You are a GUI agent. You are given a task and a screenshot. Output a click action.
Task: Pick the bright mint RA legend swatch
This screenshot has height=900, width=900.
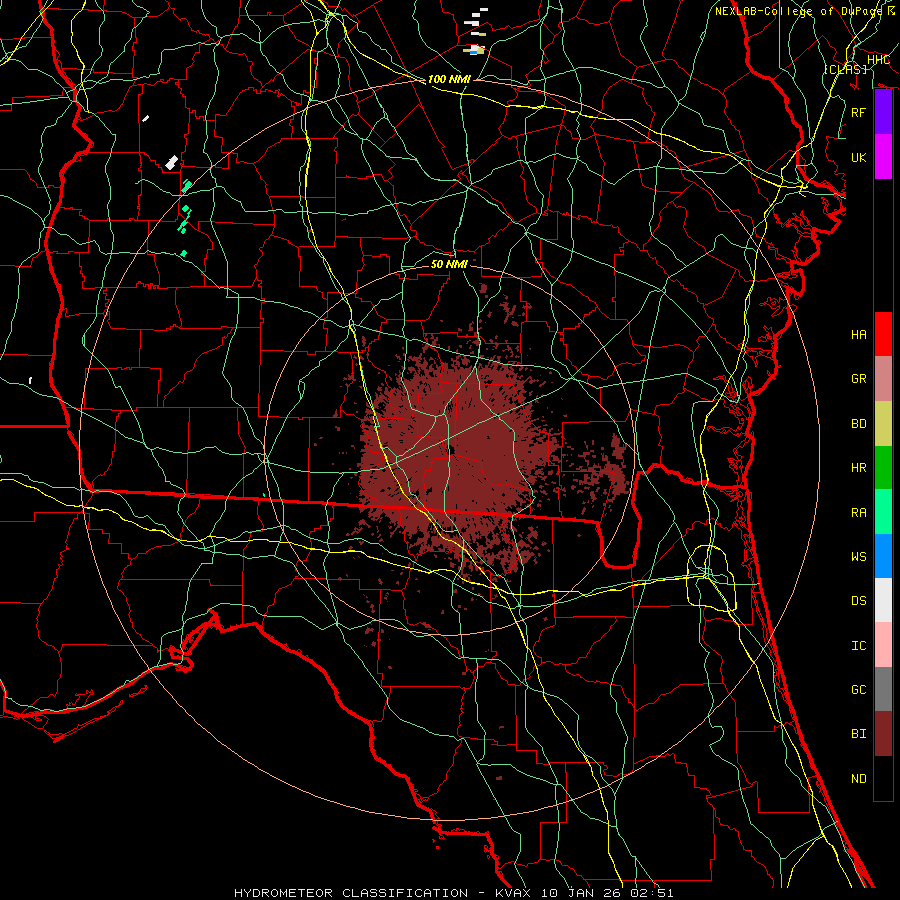(x=883, y=512)
